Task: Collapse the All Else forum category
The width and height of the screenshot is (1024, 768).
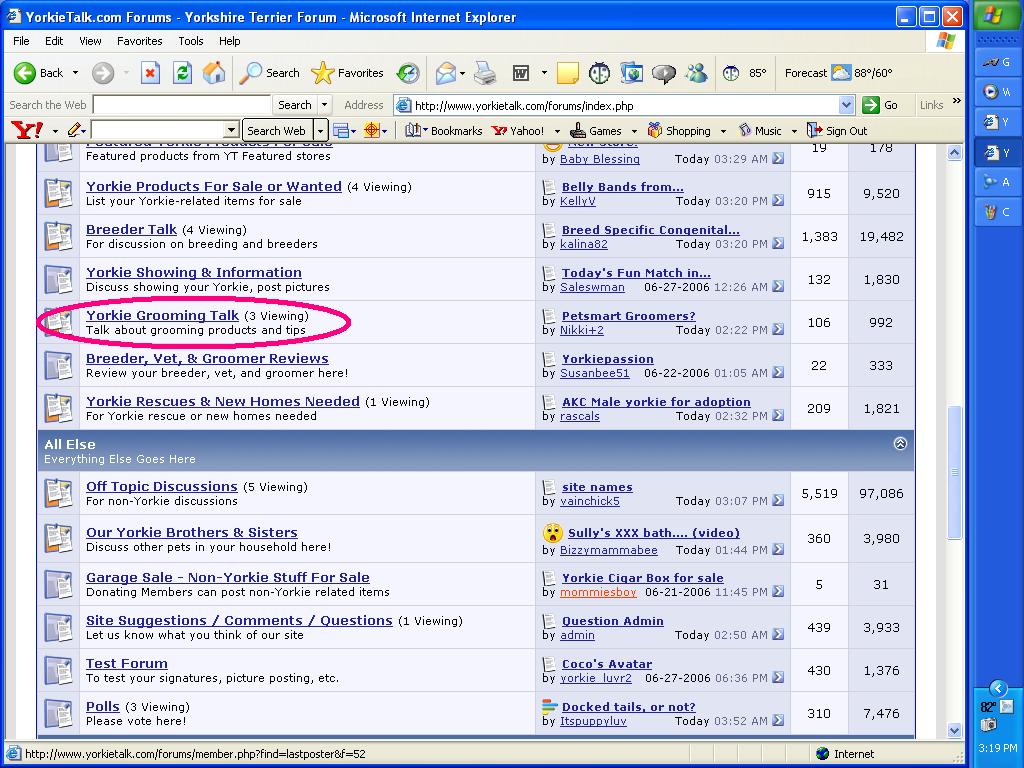Action: point(900,444)
